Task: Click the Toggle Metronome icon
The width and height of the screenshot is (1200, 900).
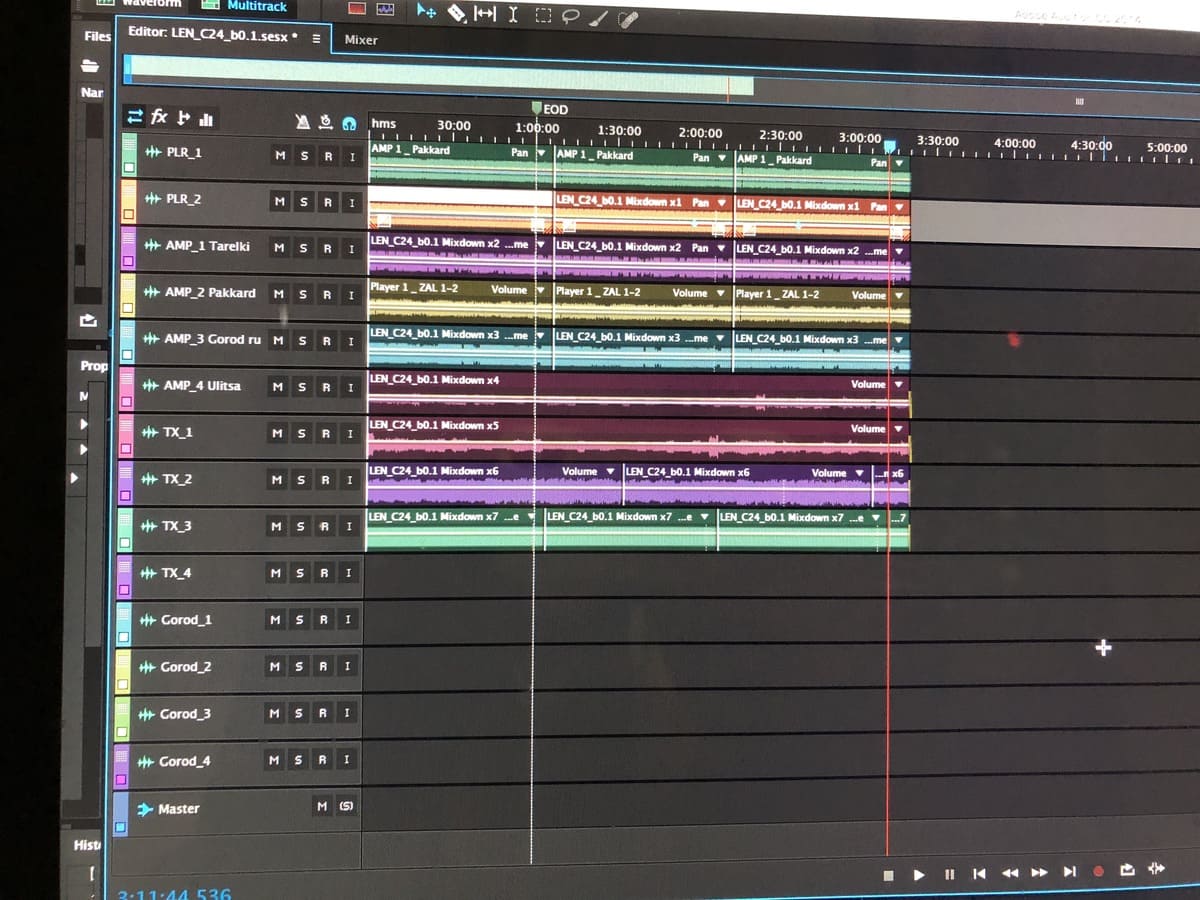Action: [300, 121]
